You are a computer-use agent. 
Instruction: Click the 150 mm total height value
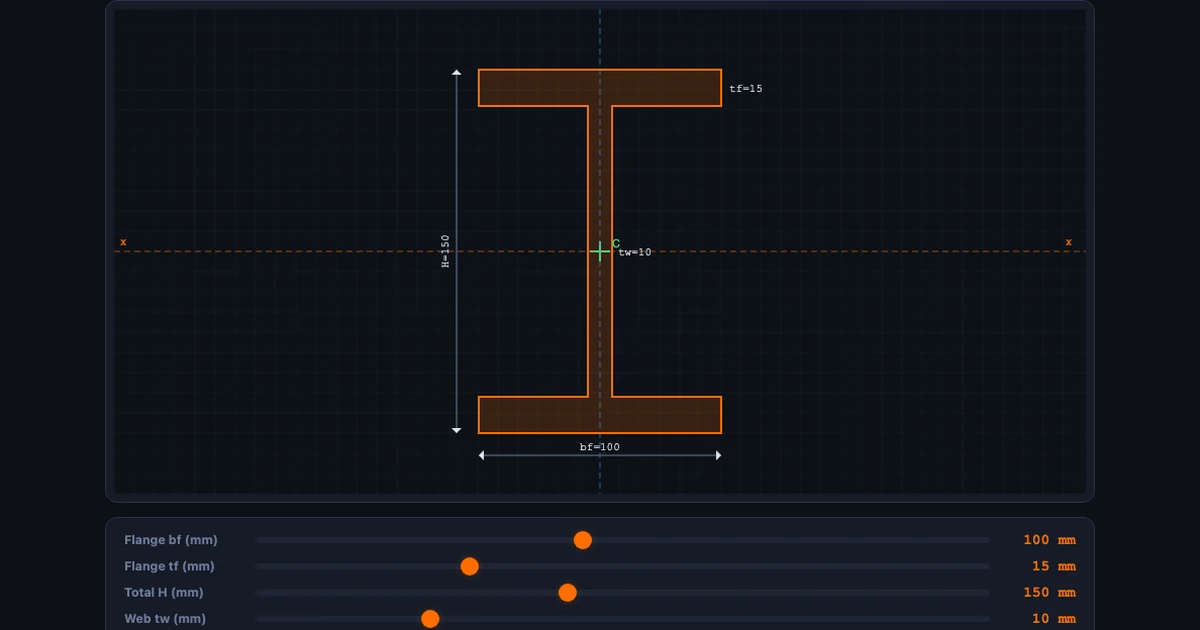coord(1049,592)
